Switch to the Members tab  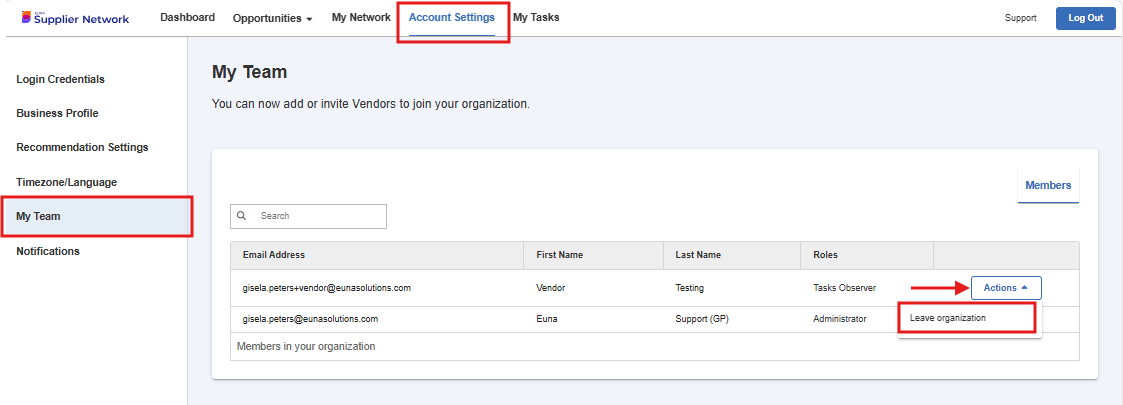pos(1048,186)
